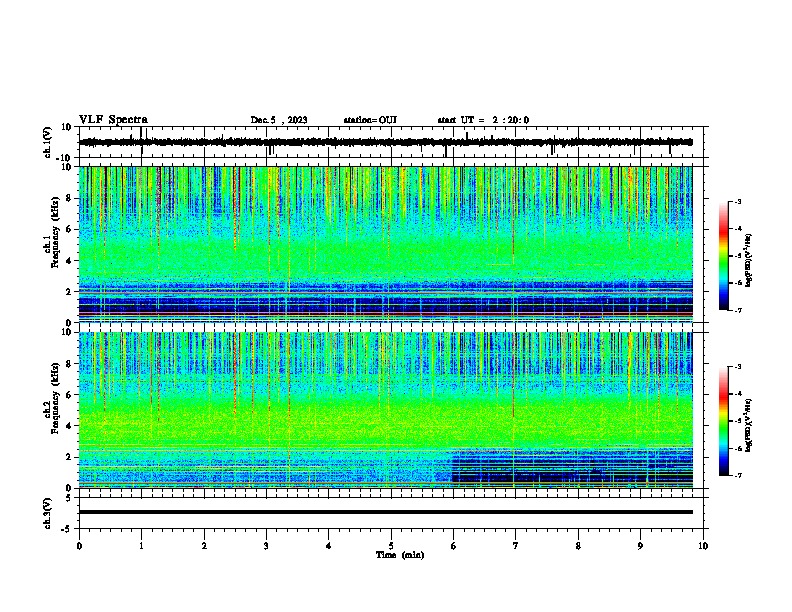792x612 pixels.
Task: Pick the ch.2 spectrogram color bar
Action: (723, 421)
